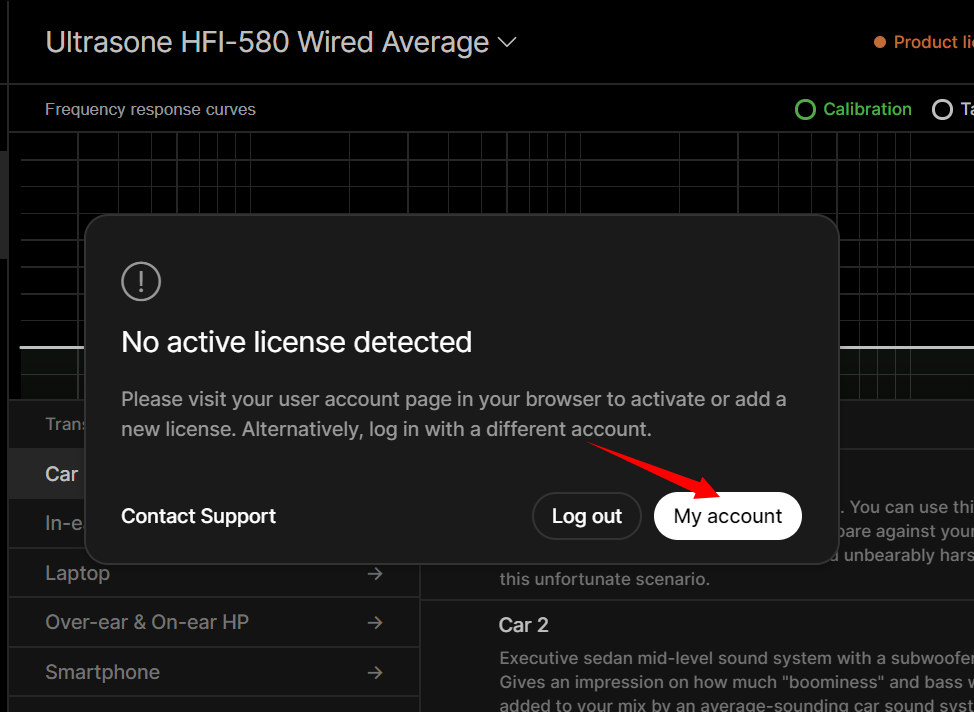Expand the headphone profile dropdown chevron
This screenshot has width=974, height=712.
[507, 43]
